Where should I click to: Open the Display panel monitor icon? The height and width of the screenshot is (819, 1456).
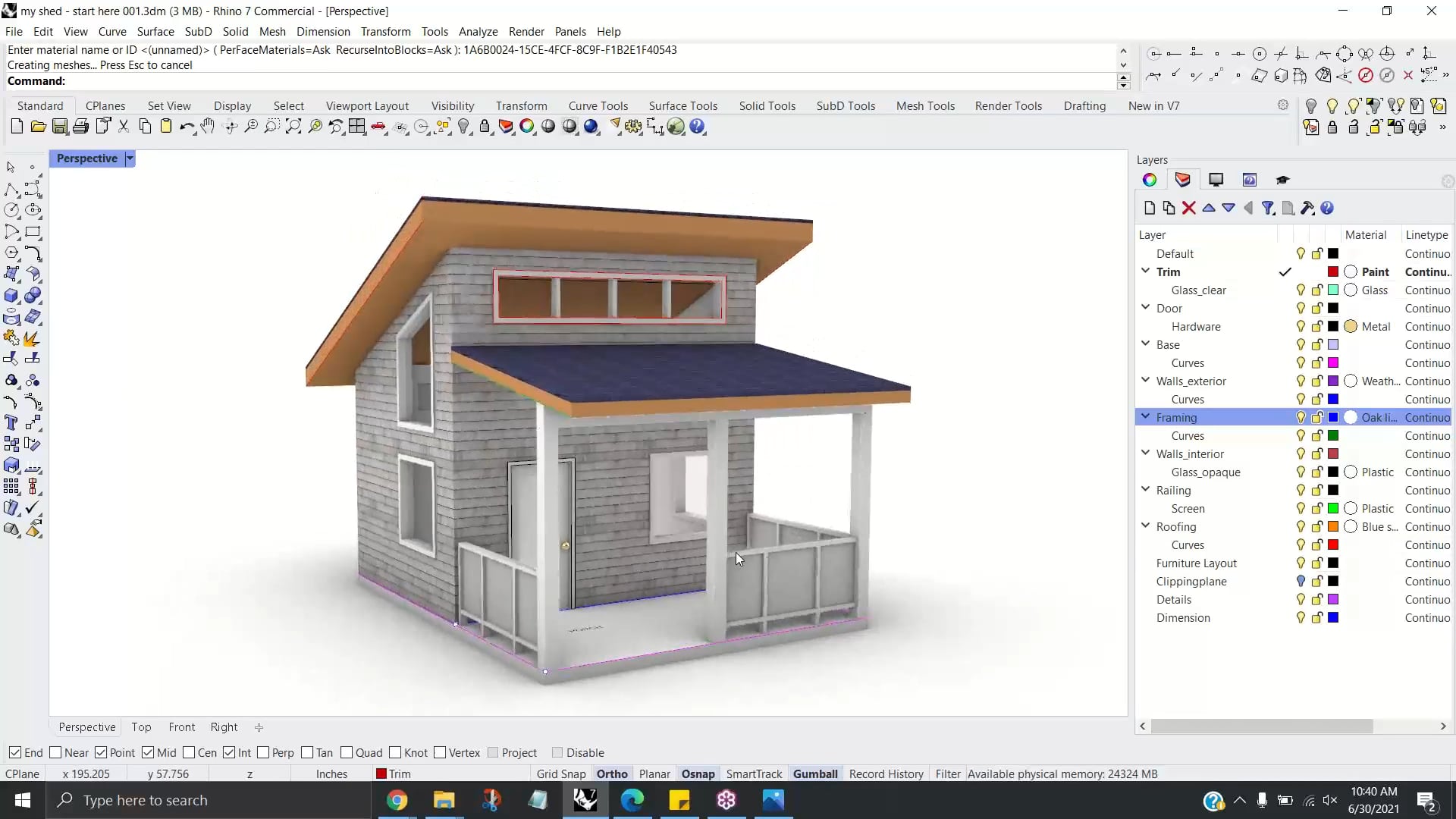(x=1216, y=180)
